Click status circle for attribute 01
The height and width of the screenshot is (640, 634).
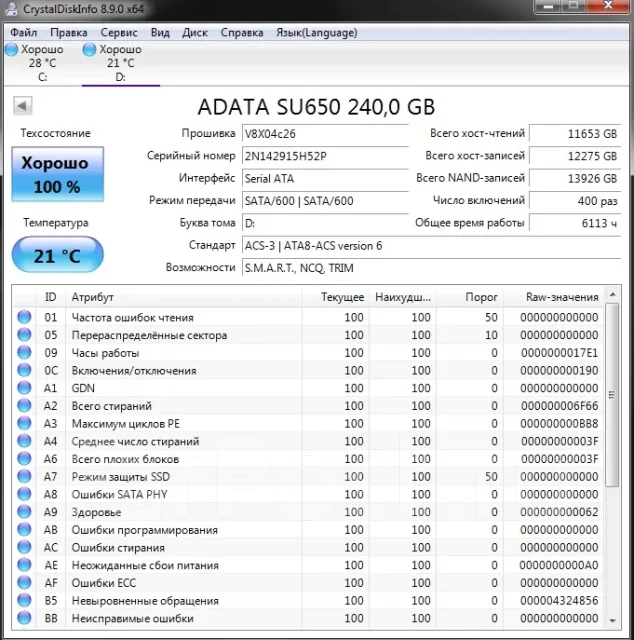[x=24, y=317]
